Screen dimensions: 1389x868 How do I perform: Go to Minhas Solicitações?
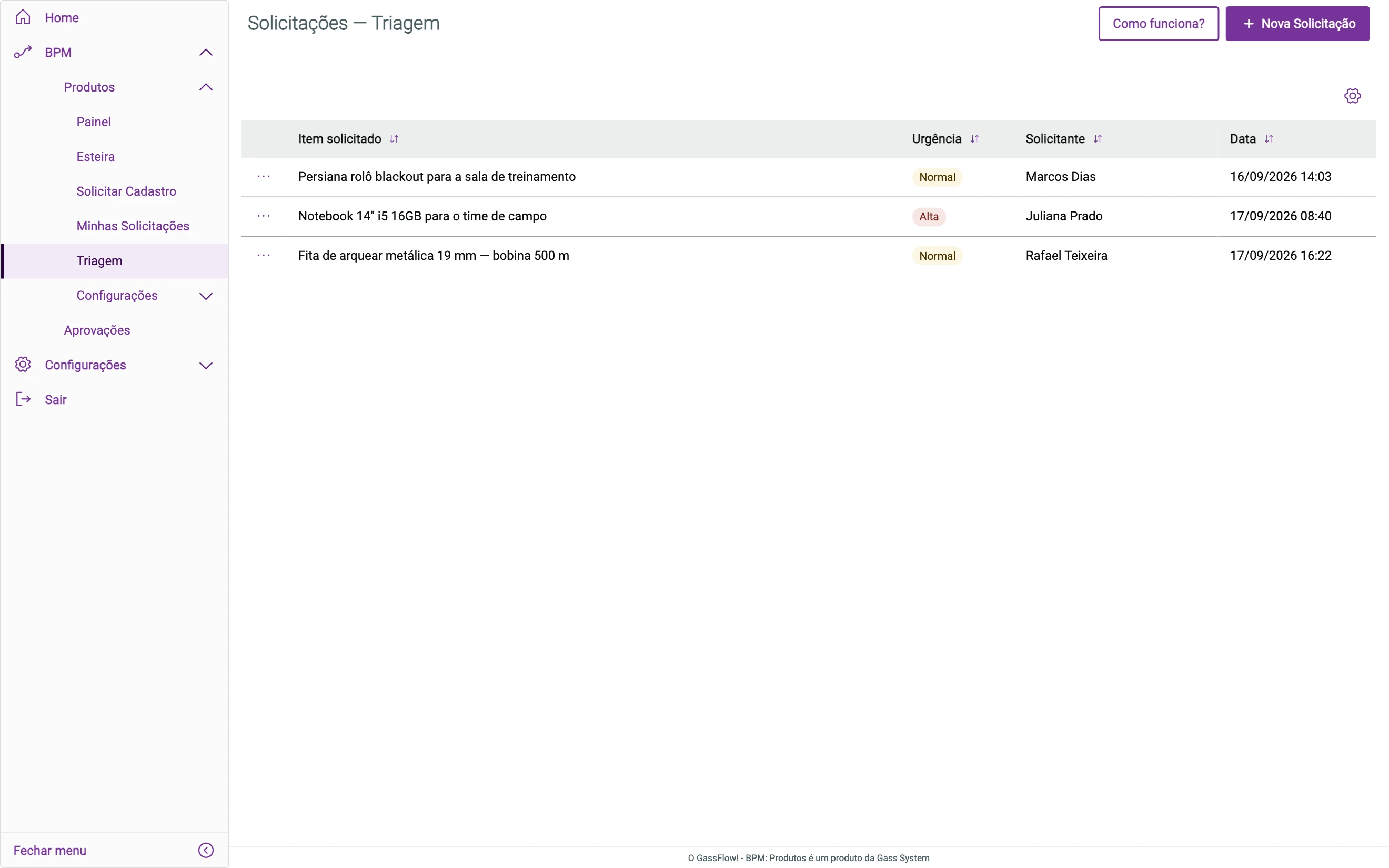133,226
